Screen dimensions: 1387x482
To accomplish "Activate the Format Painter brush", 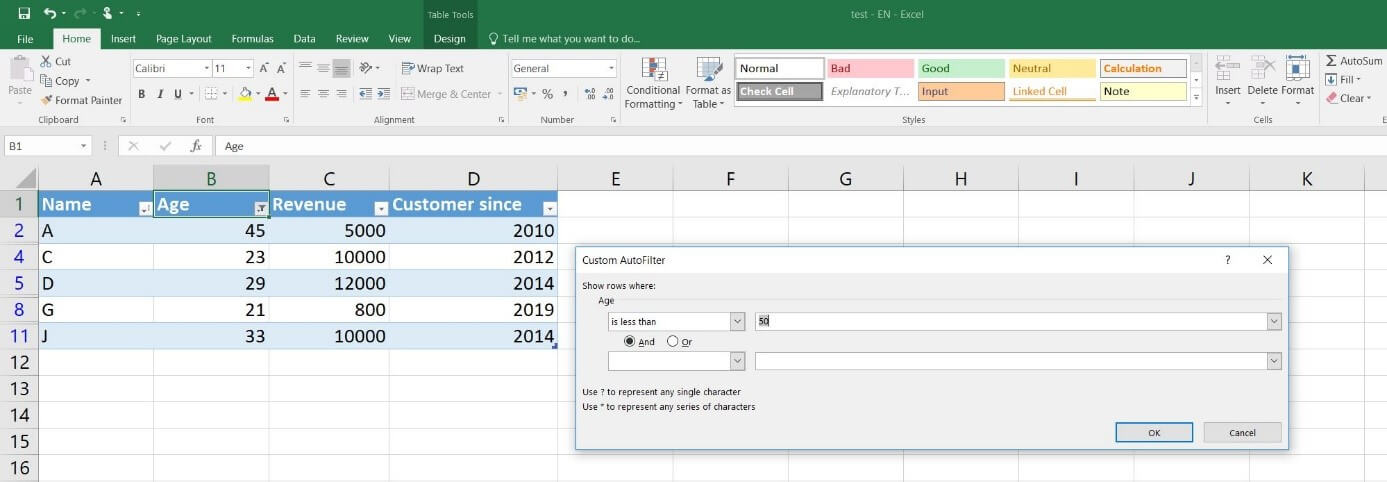I will tap(46, 100).
